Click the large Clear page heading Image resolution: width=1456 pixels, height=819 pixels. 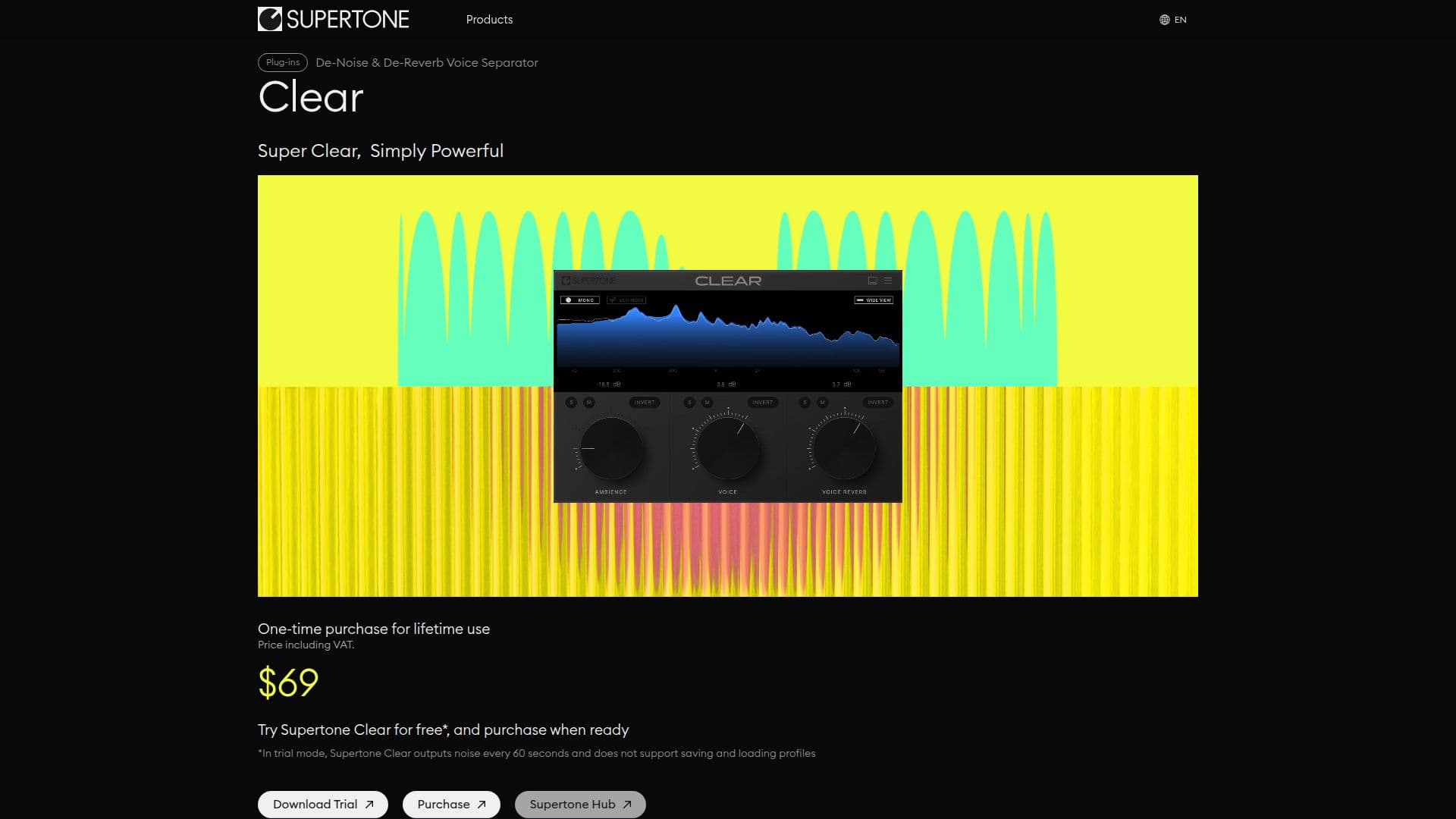311,97
